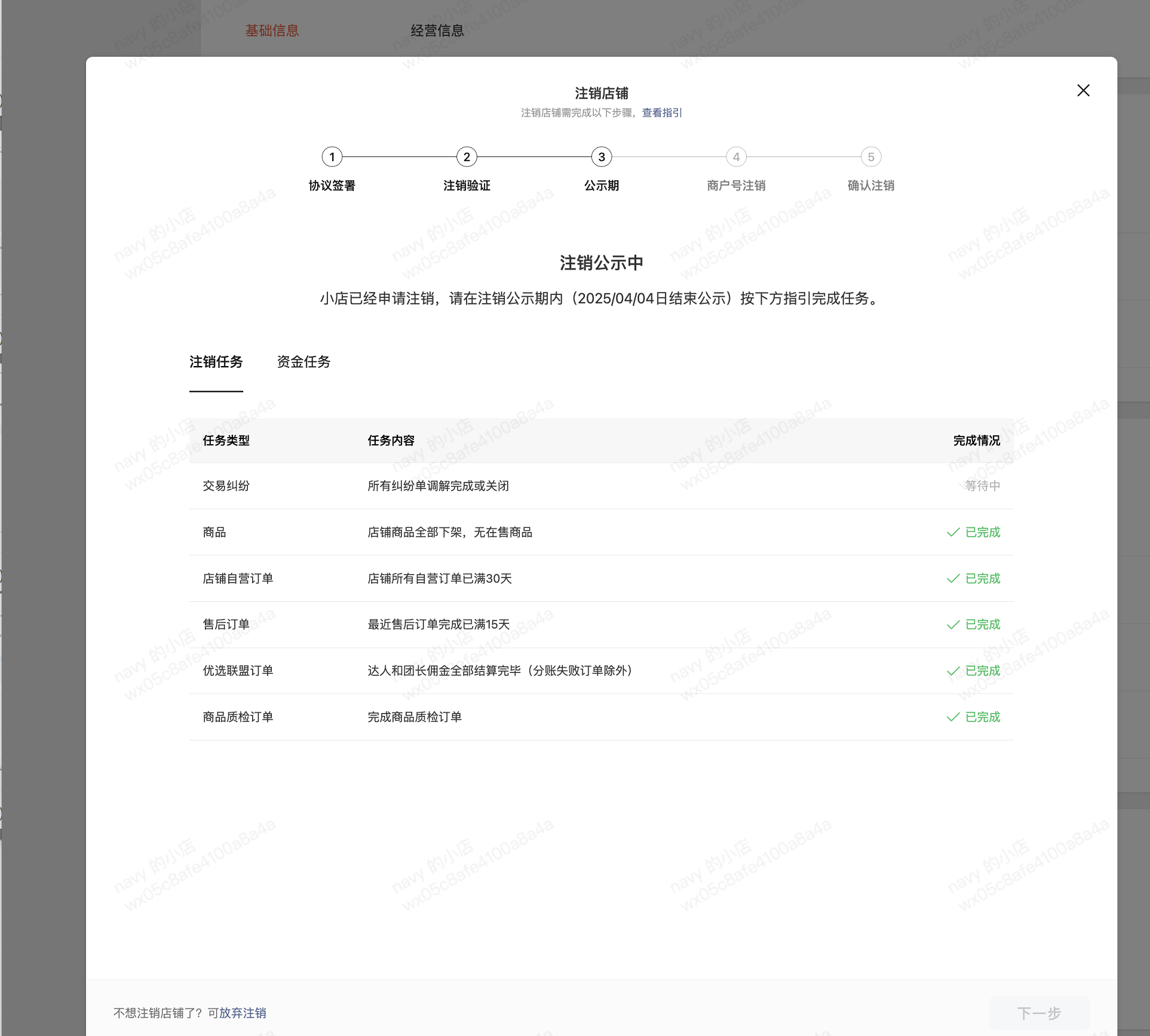This screenshot has width=1150, height=1036.
Task: Click the 任务类型 column header
Action: click(226, 441)
